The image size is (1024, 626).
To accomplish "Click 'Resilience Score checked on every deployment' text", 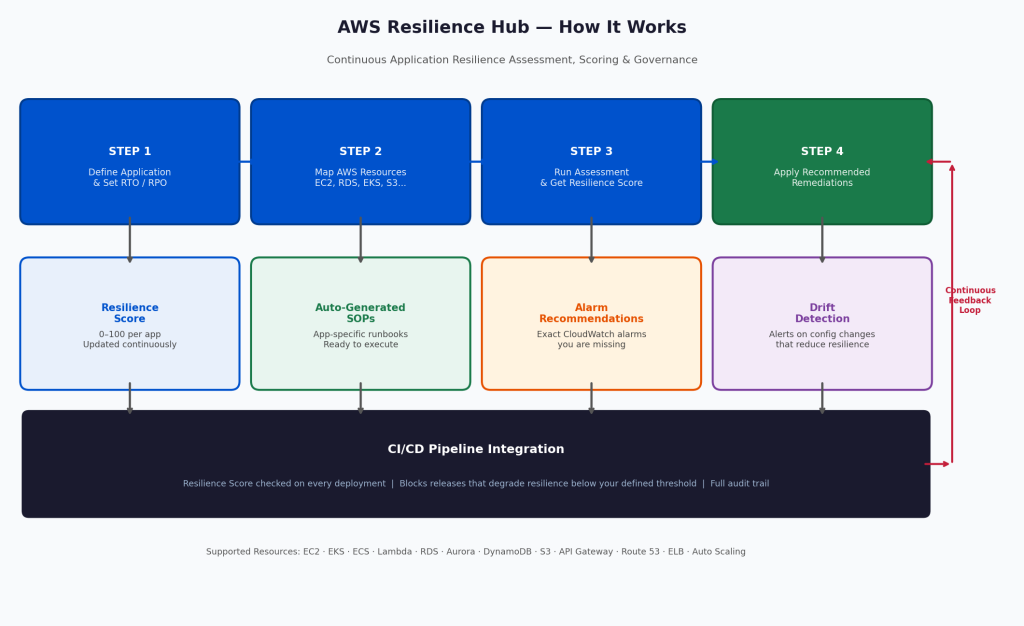I will [284, 484].
